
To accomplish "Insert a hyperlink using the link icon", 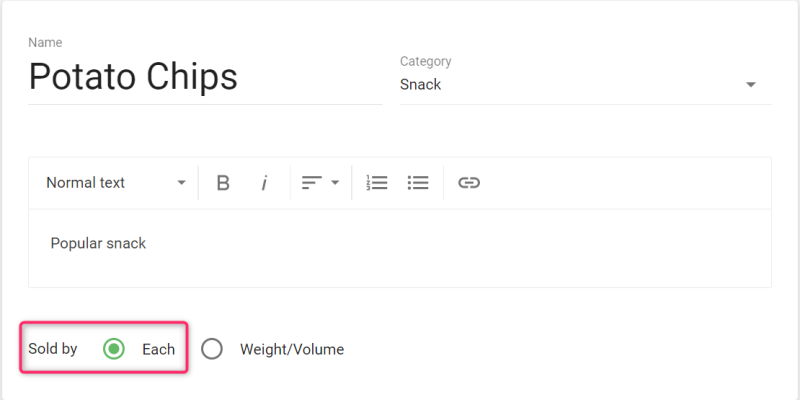I will pos(469,183).
